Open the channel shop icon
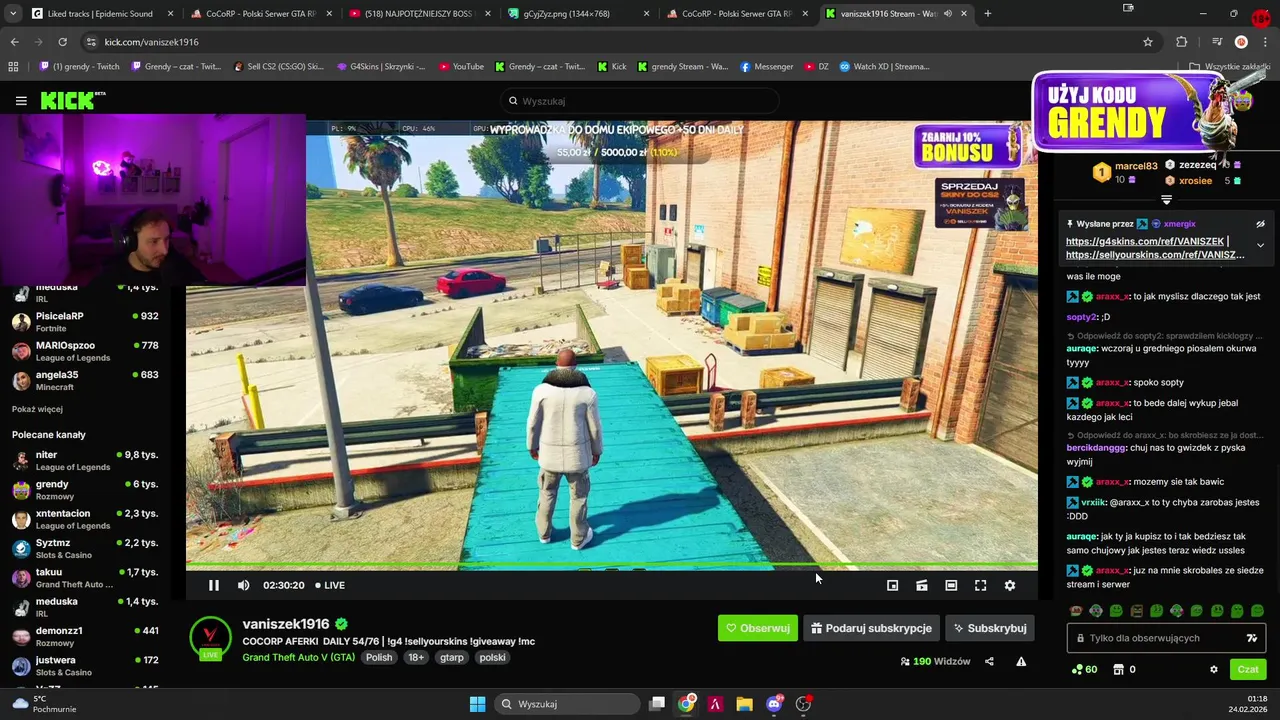Screen dimensions: 1280x720 [x=1119, y=670]
